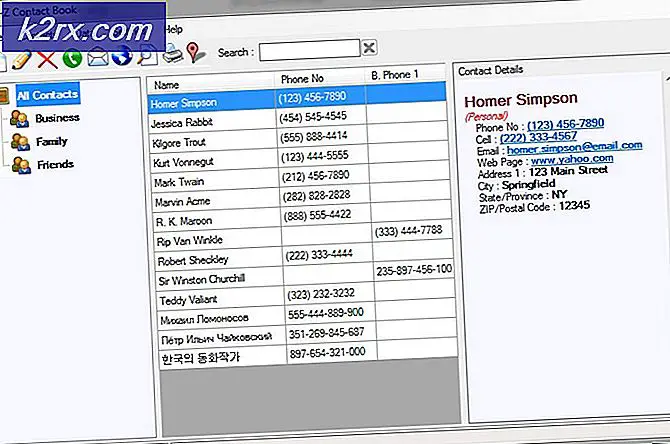Clear the search with the X button
Screen dimensions: 670x444
[369, 47]
